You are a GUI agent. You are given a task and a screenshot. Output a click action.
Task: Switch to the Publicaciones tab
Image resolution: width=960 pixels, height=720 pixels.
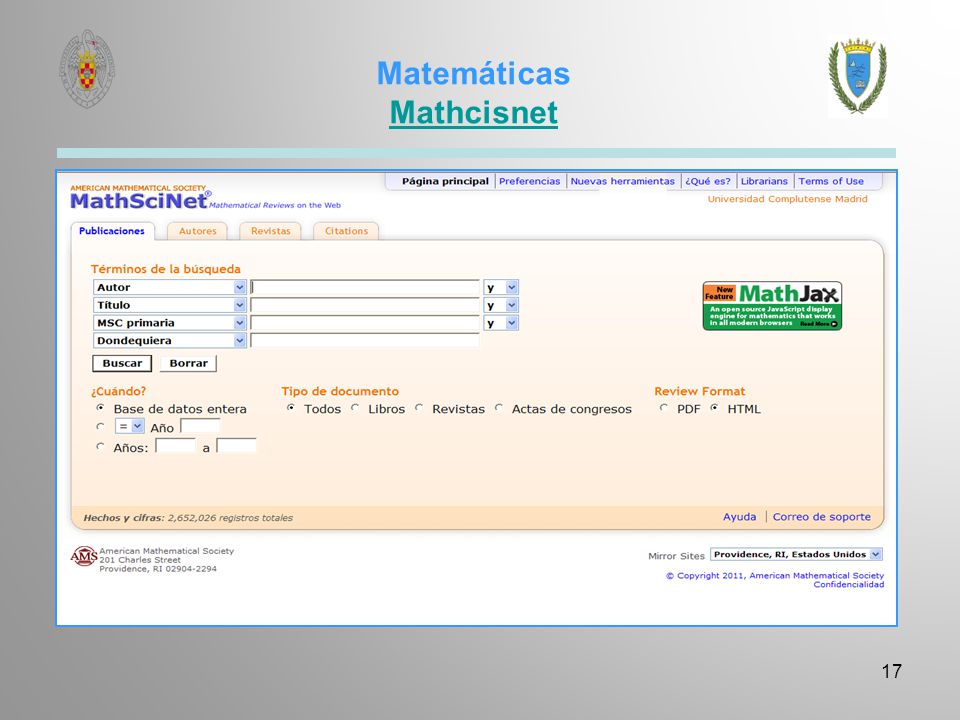pos(112,231)
